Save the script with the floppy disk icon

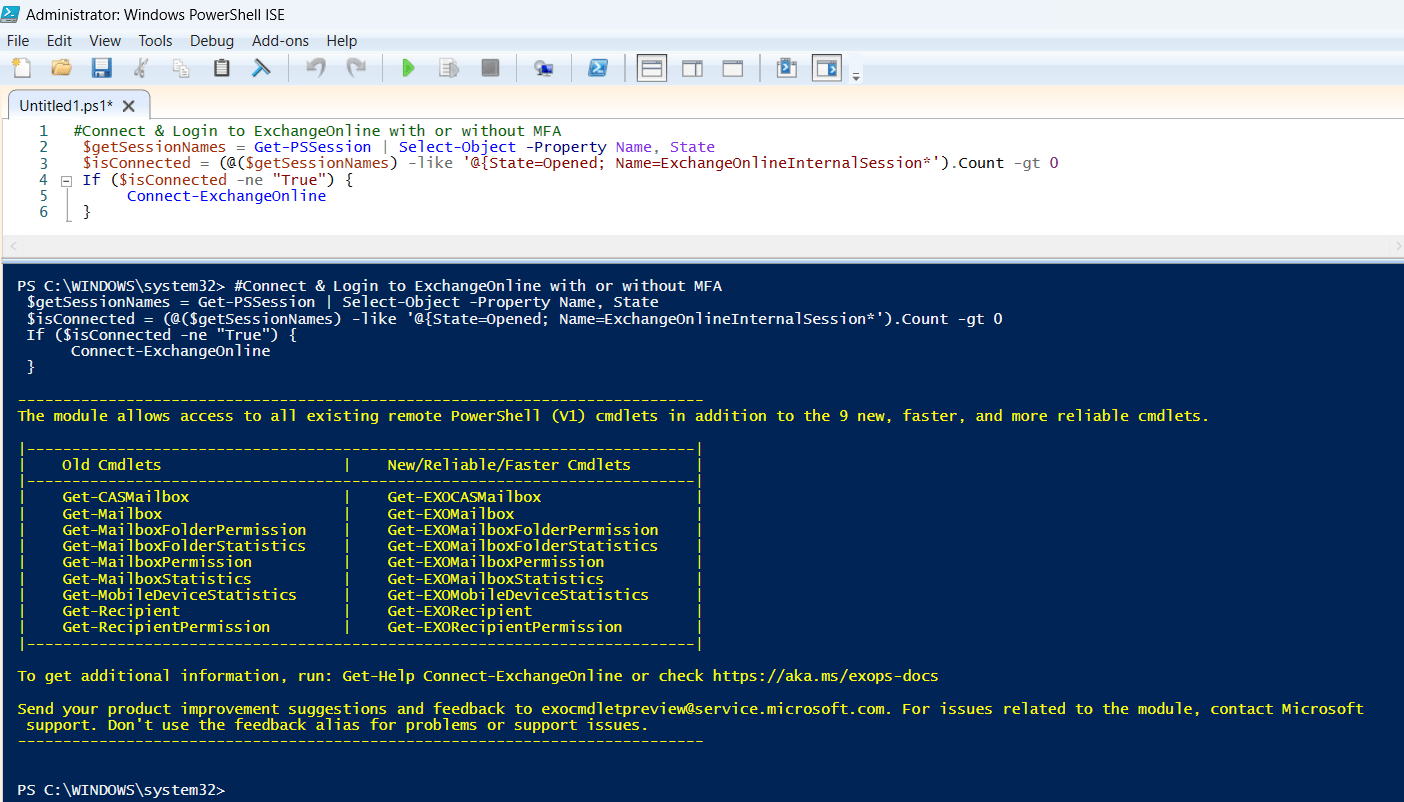click(x=101, y=68)
